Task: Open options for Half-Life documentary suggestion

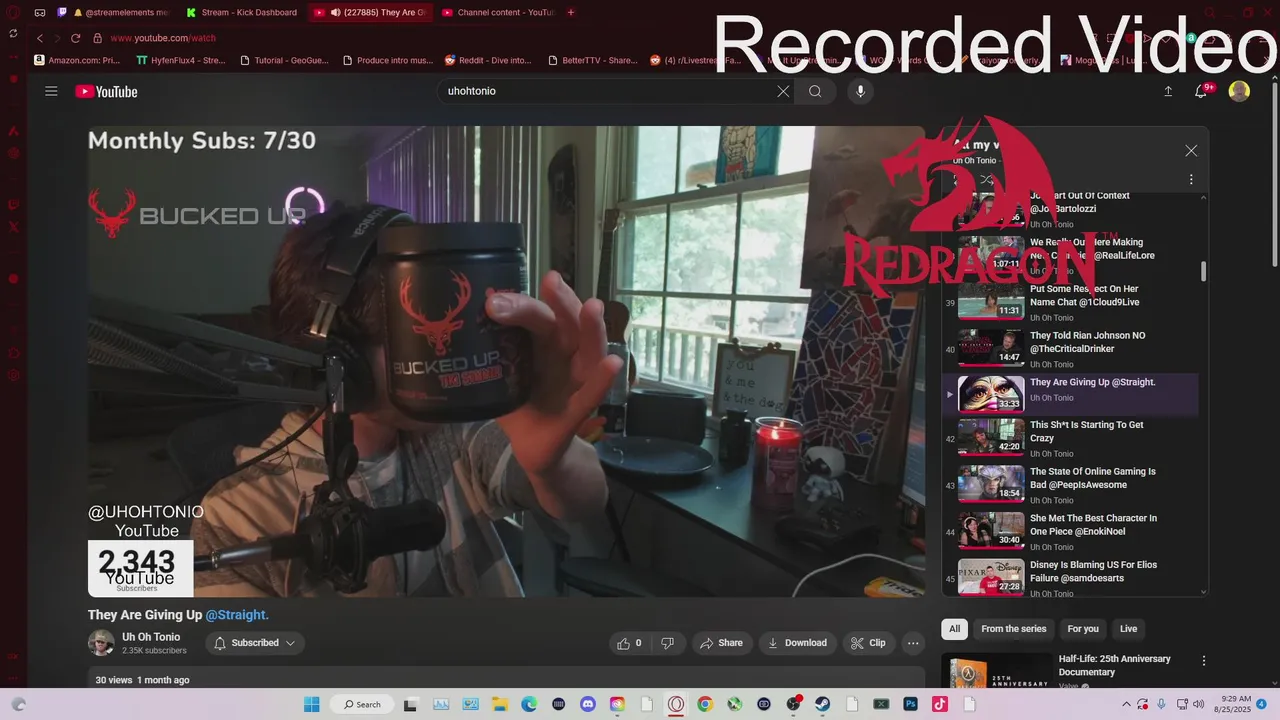Action: (1204, 661)
